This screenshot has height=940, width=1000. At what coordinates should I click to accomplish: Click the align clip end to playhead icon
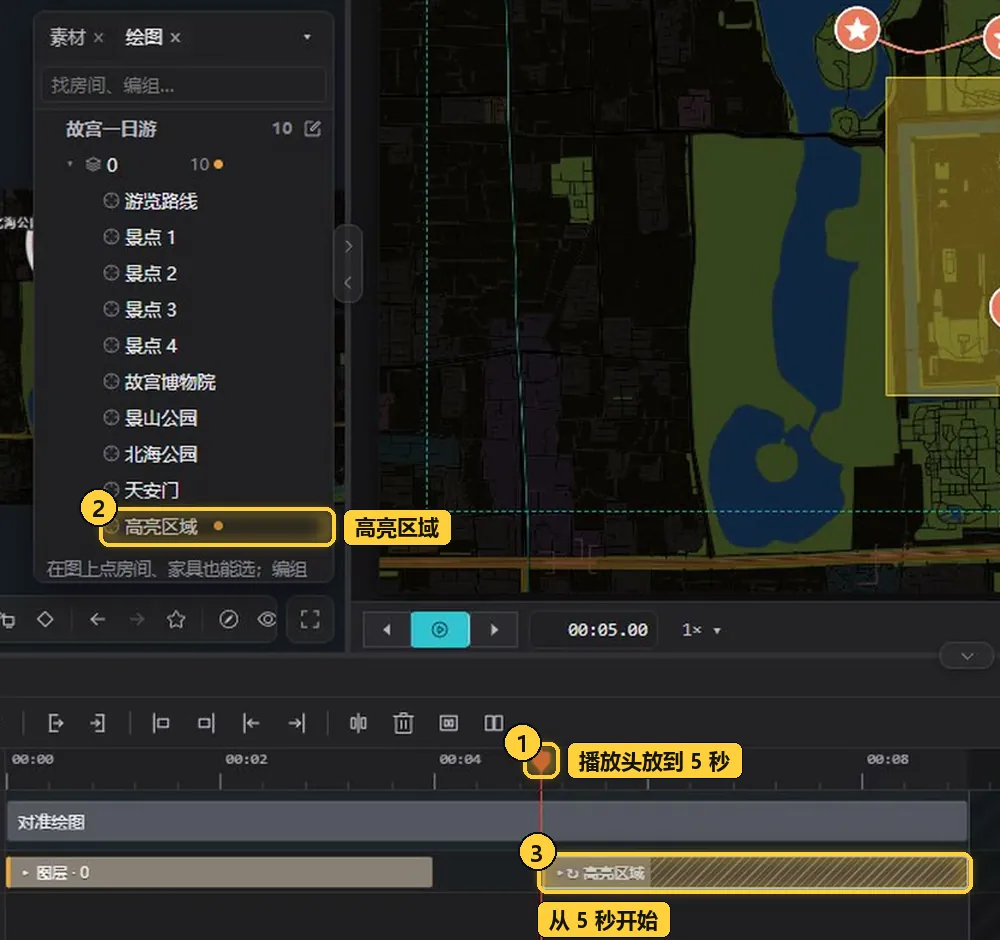(x=206, y=723)
